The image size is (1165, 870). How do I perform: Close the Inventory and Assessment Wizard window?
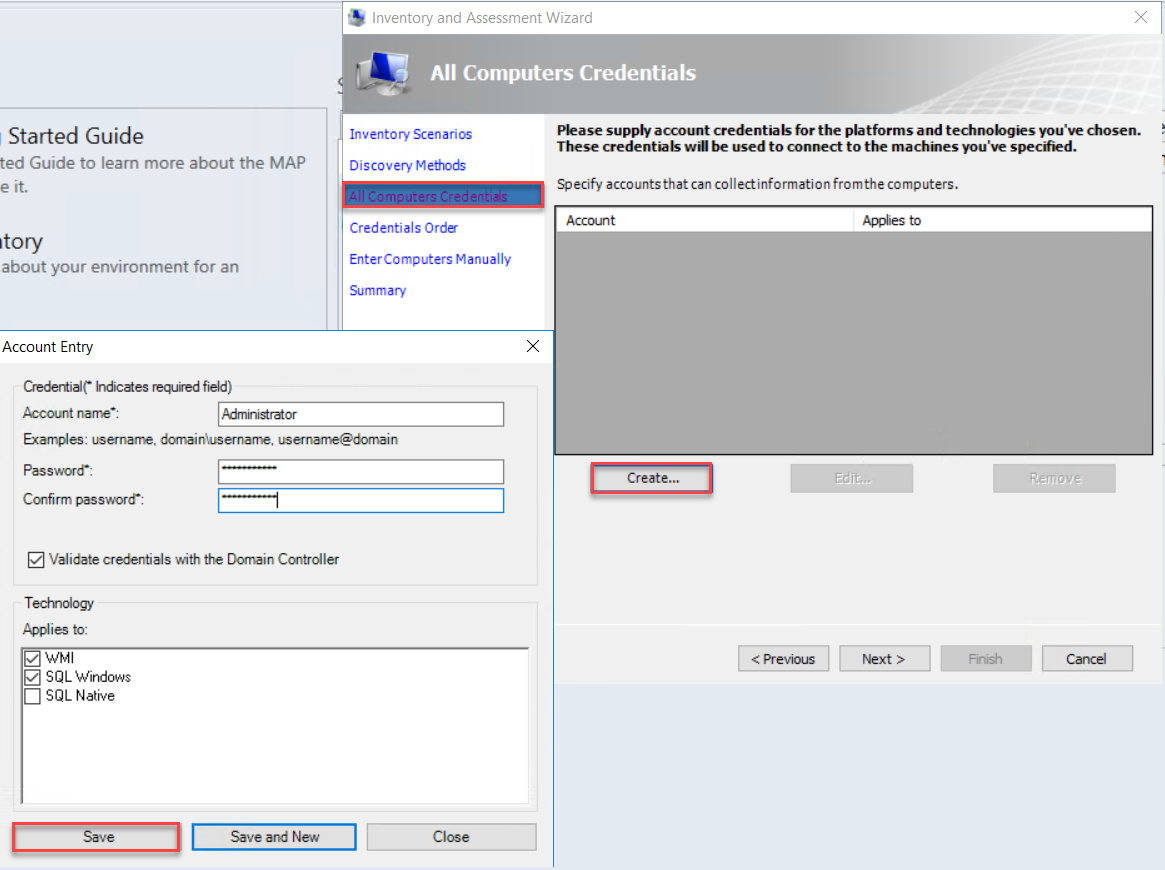click(x=1141, y=17)
